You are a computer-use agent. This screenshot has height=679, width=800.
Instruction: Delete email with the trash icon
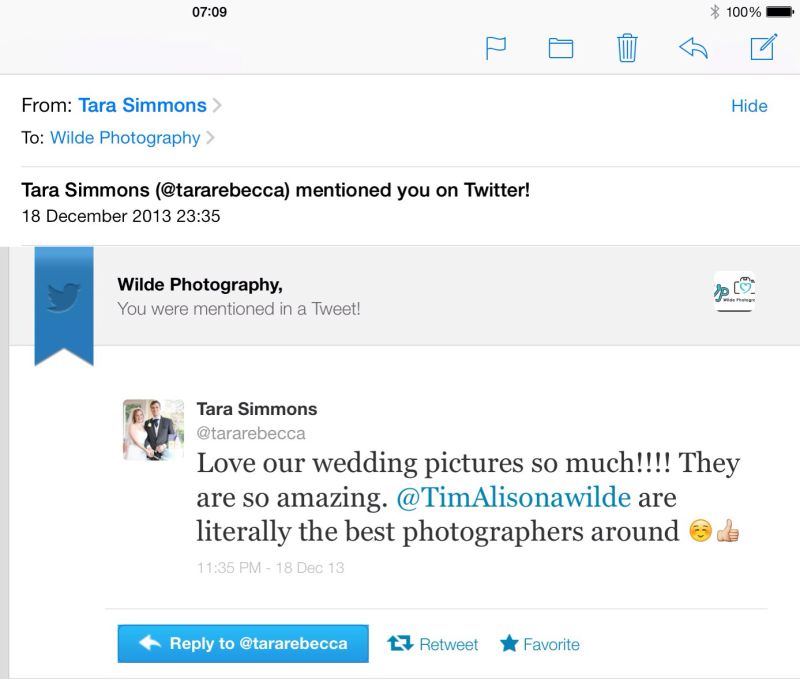(627, 48)
